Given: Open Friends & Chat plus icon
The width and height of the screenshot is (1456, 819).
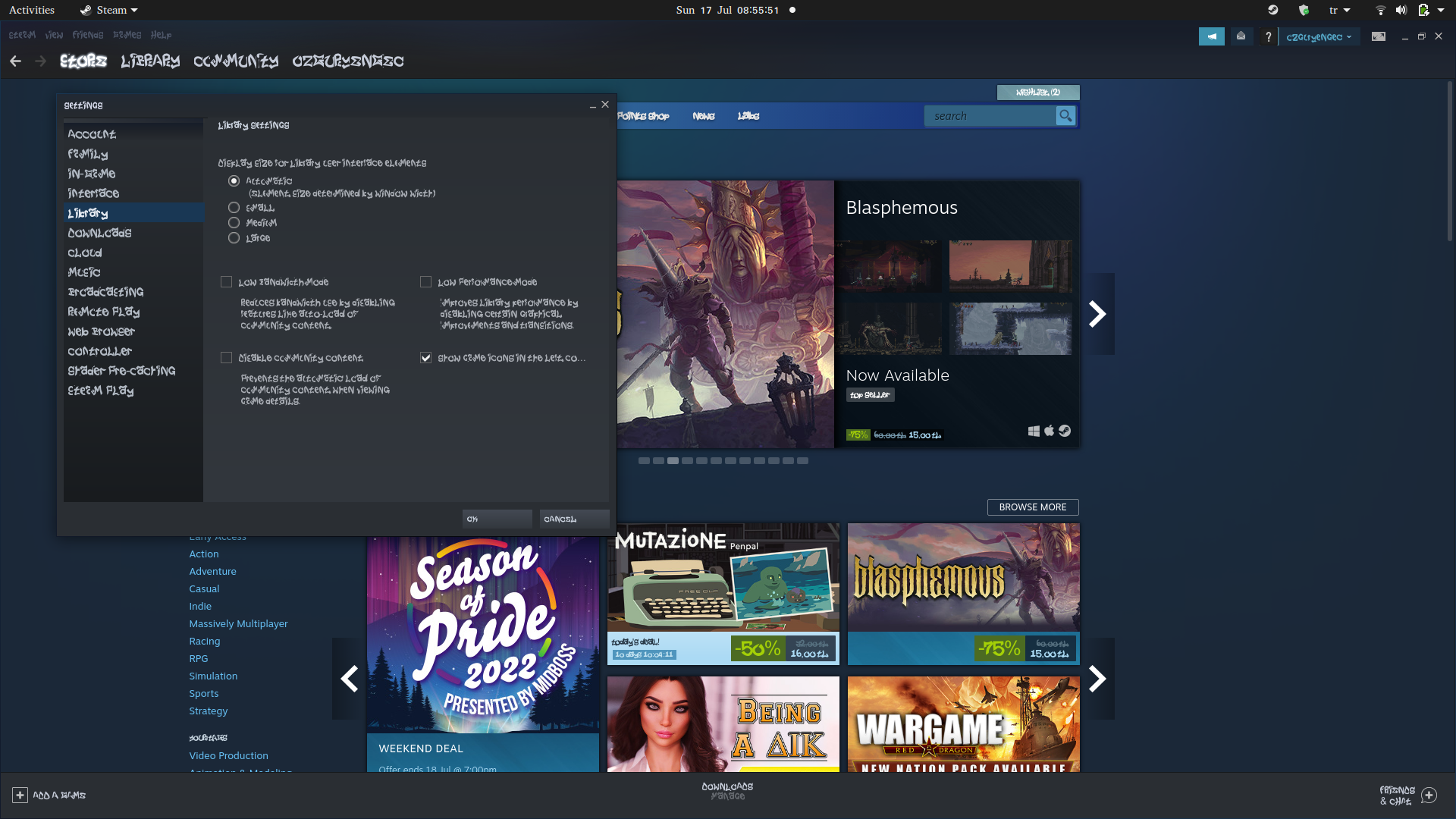Looking at the screenshot, I should pyautogui.click(x=1429, y=795).
